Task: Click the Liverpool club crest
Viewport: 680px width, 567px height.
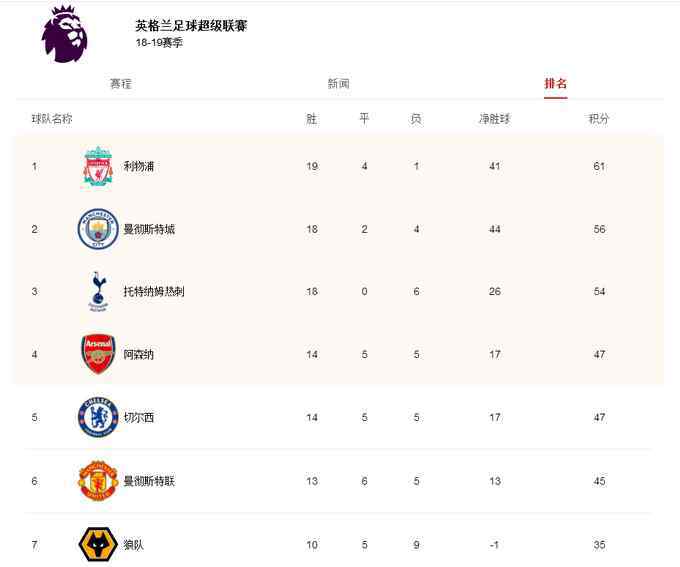Action: (98, 167)
